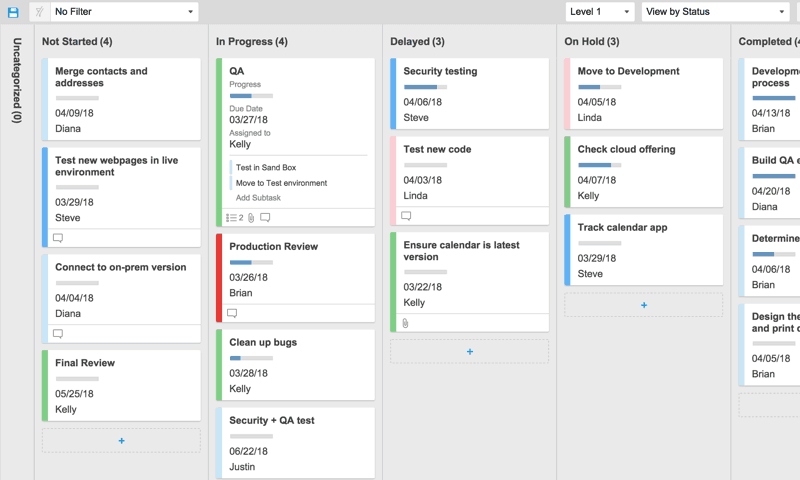The height and width of the screenshot is (480, 800).
Task: Open the Final Review task card
Action: click(x=121, y=385)
